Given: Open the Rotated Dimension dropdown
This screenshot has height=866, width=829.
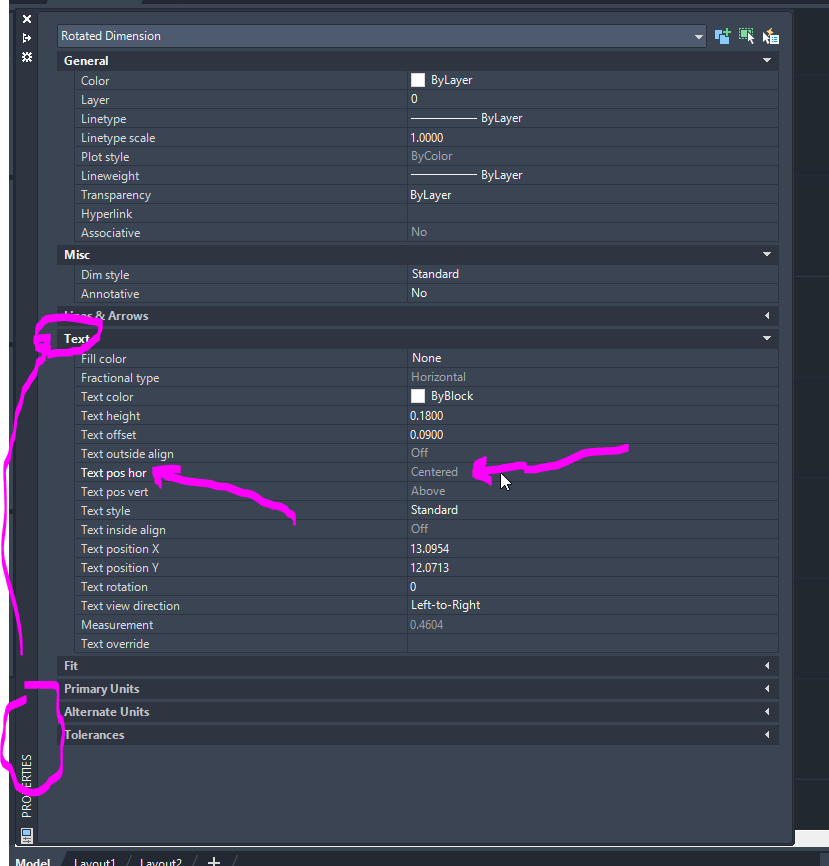Looking at the screenshot, I should 698,35.
